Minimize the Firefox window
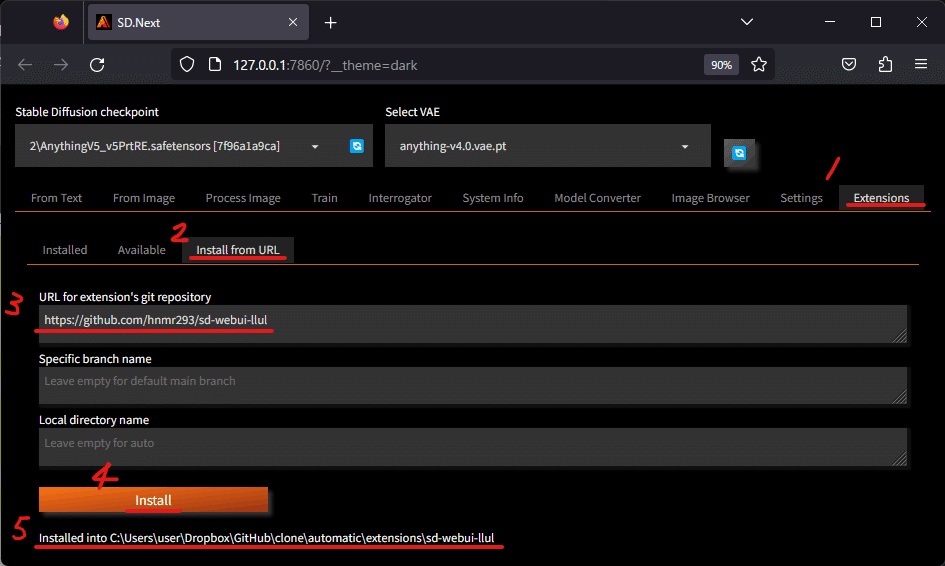Screen dimensions: 945x566 point(830,22)
